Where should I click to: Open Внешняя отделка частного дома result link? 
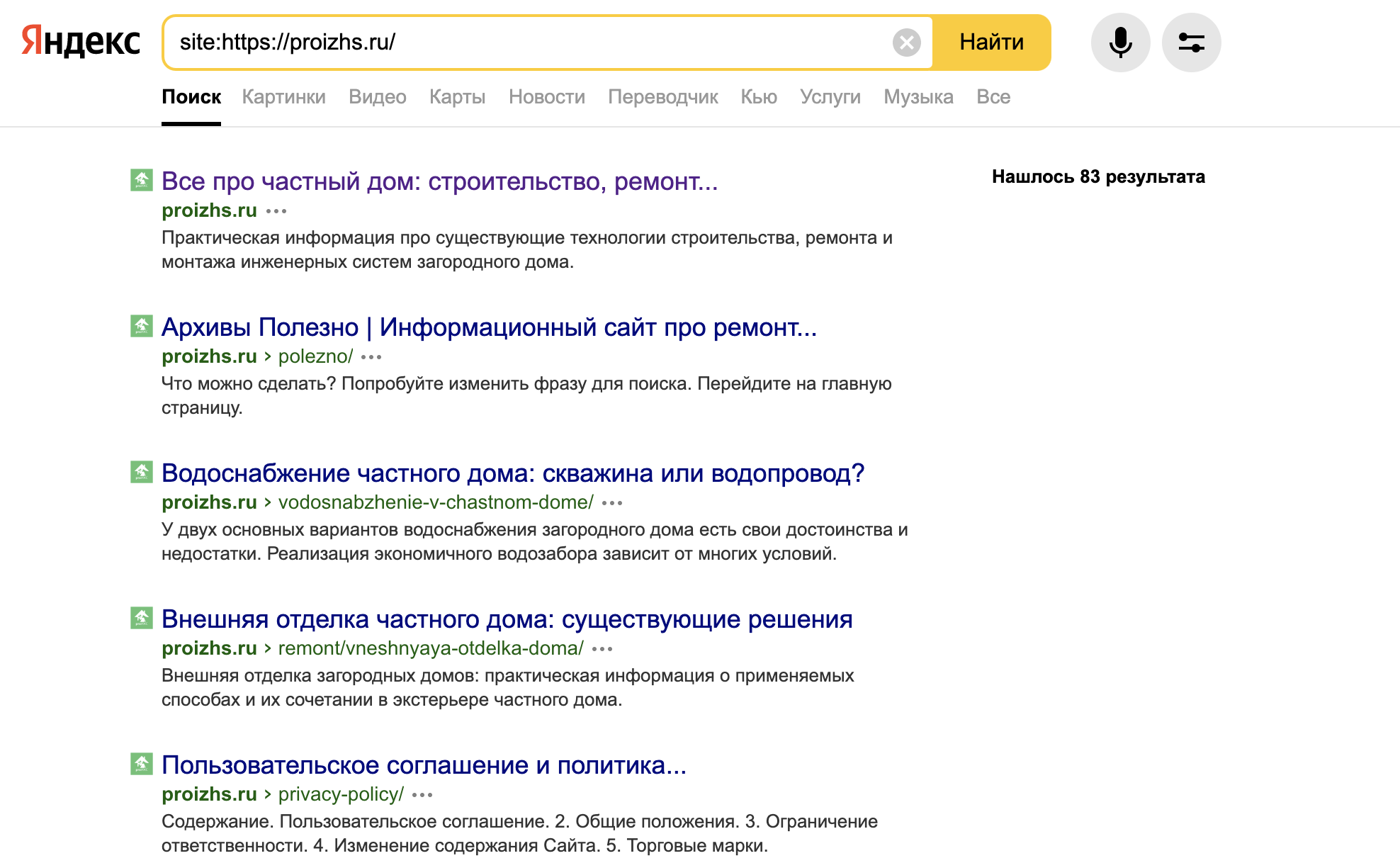point(507,619)
